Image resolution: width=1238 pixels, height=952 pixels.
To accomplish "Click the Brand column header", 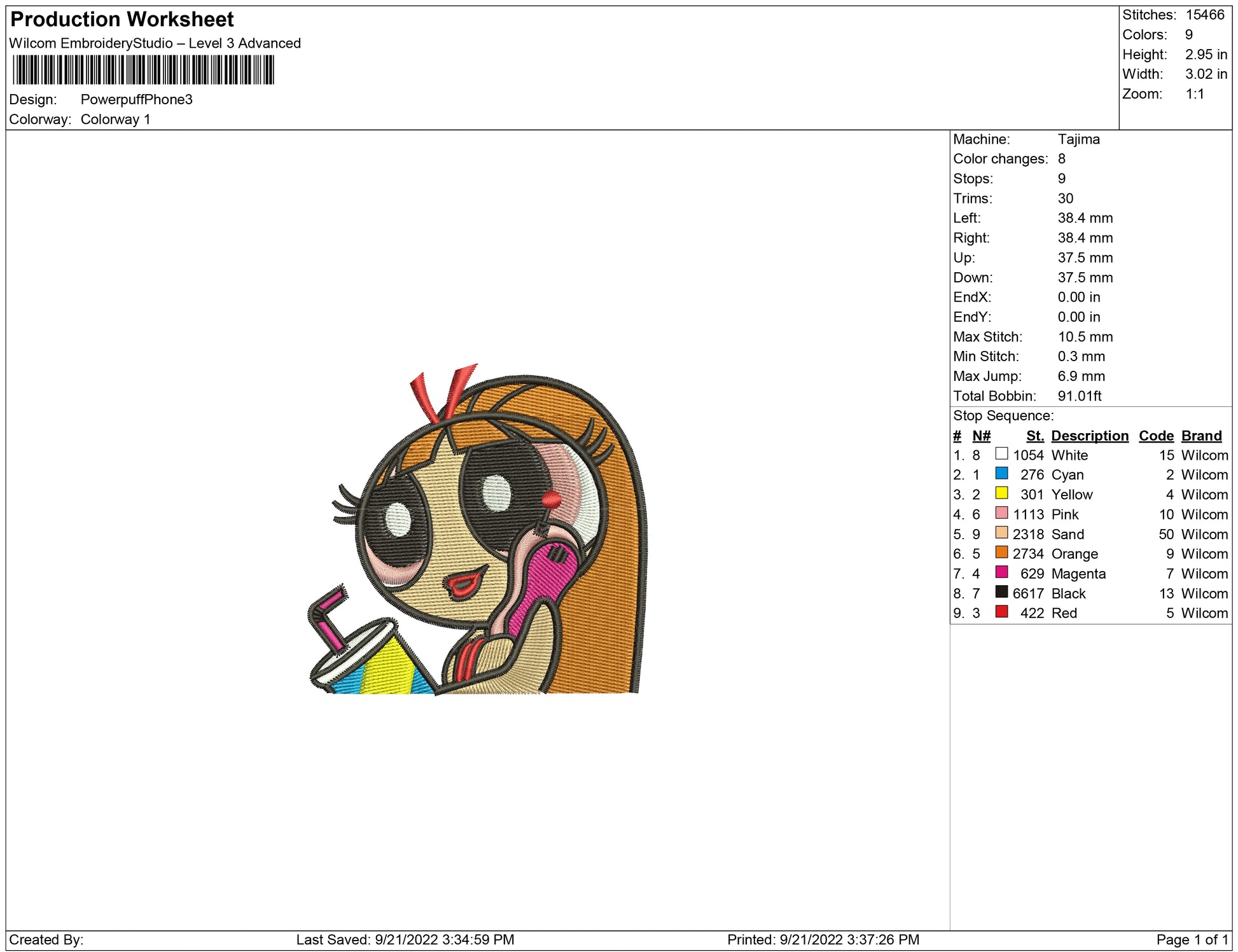I will tap(1201, 436).
